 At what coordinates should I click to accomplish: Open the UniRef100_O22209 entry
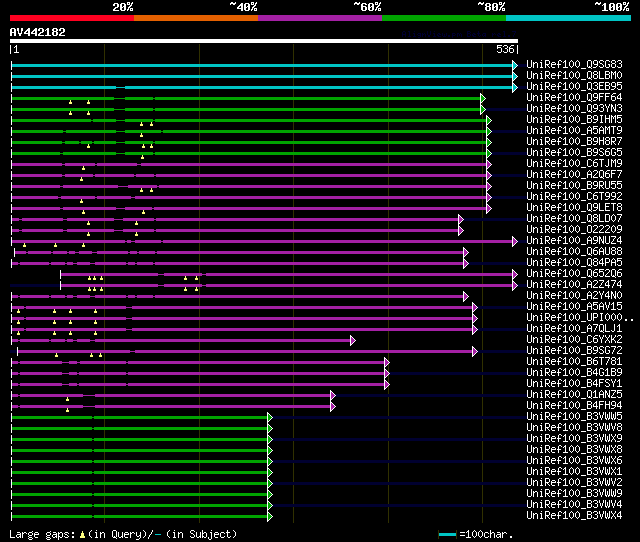click(x=574, y=230)
